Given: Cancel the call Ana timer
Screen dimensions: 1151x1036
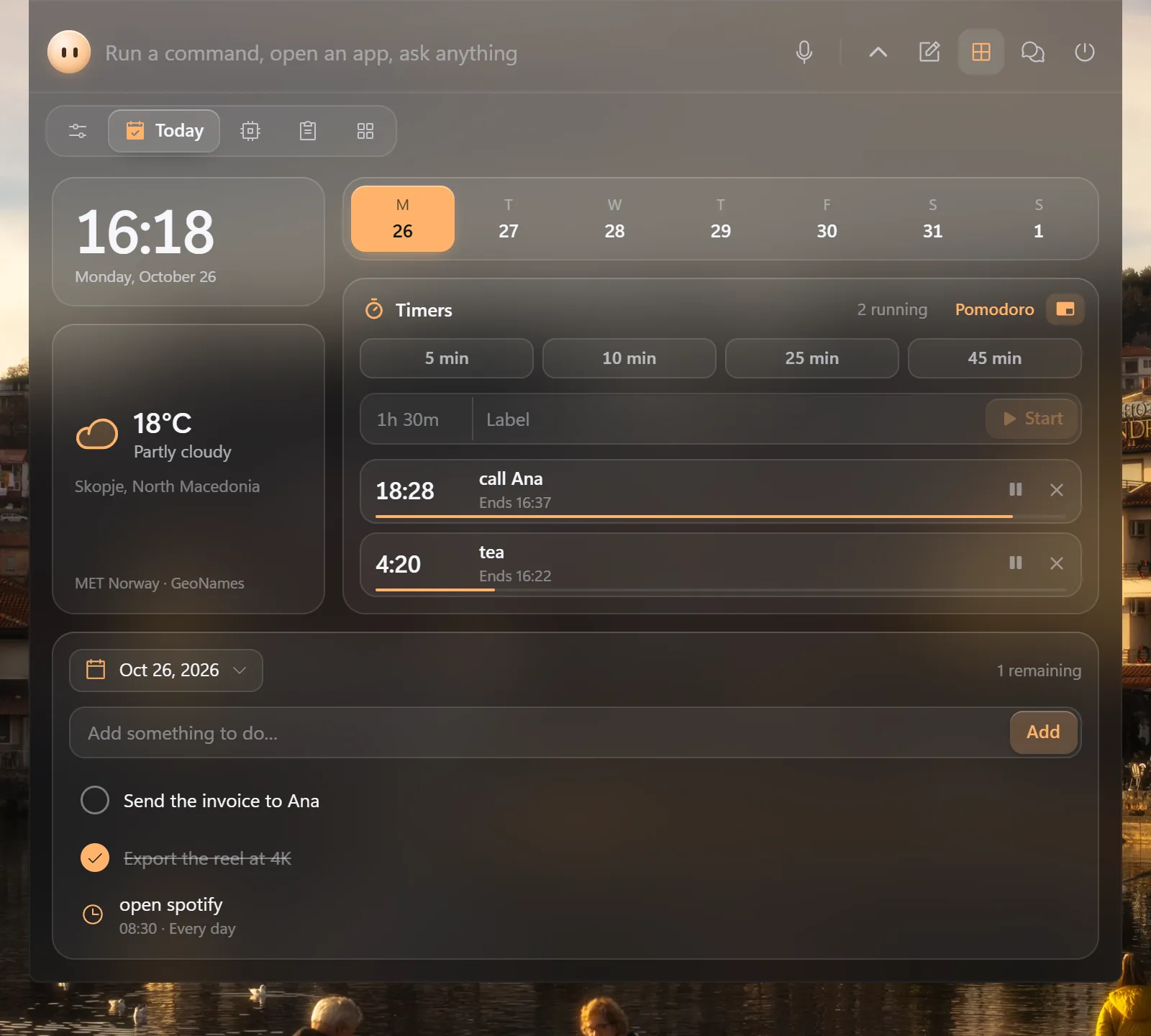Looking at the screenshot, I should click(1057, 490).
